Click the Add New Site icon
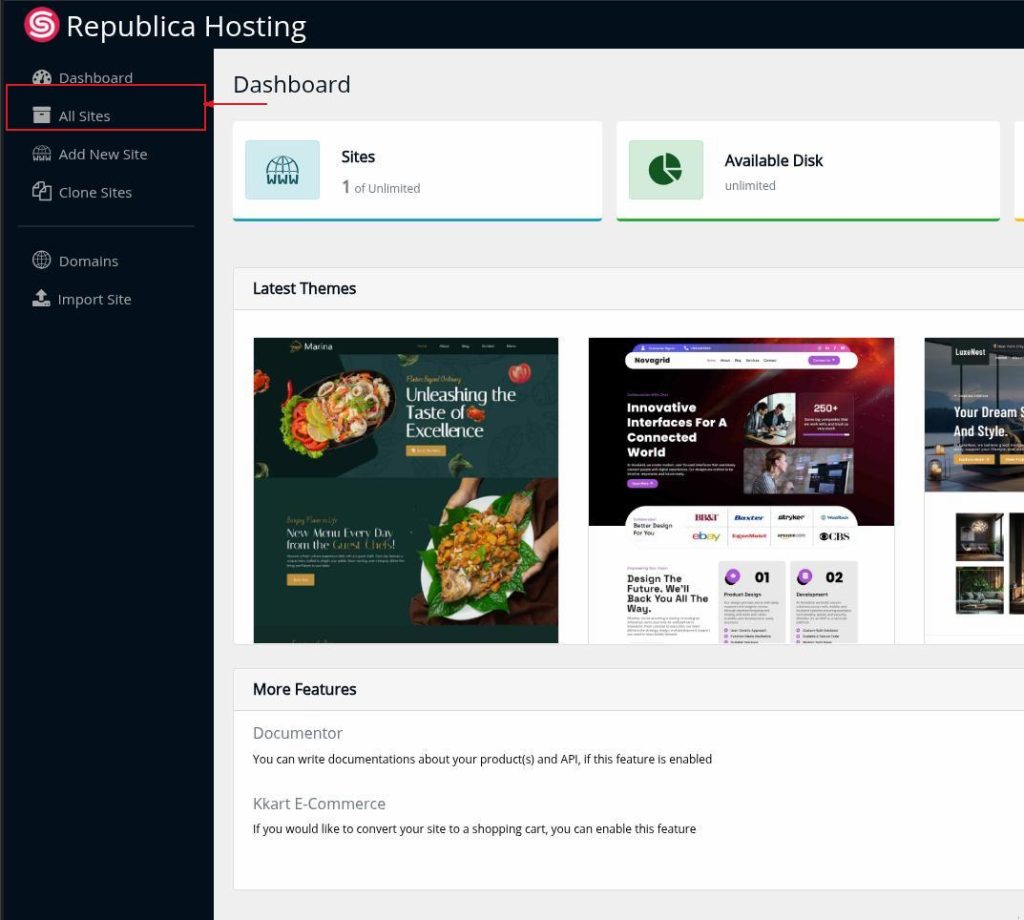 tap(41, 154)
